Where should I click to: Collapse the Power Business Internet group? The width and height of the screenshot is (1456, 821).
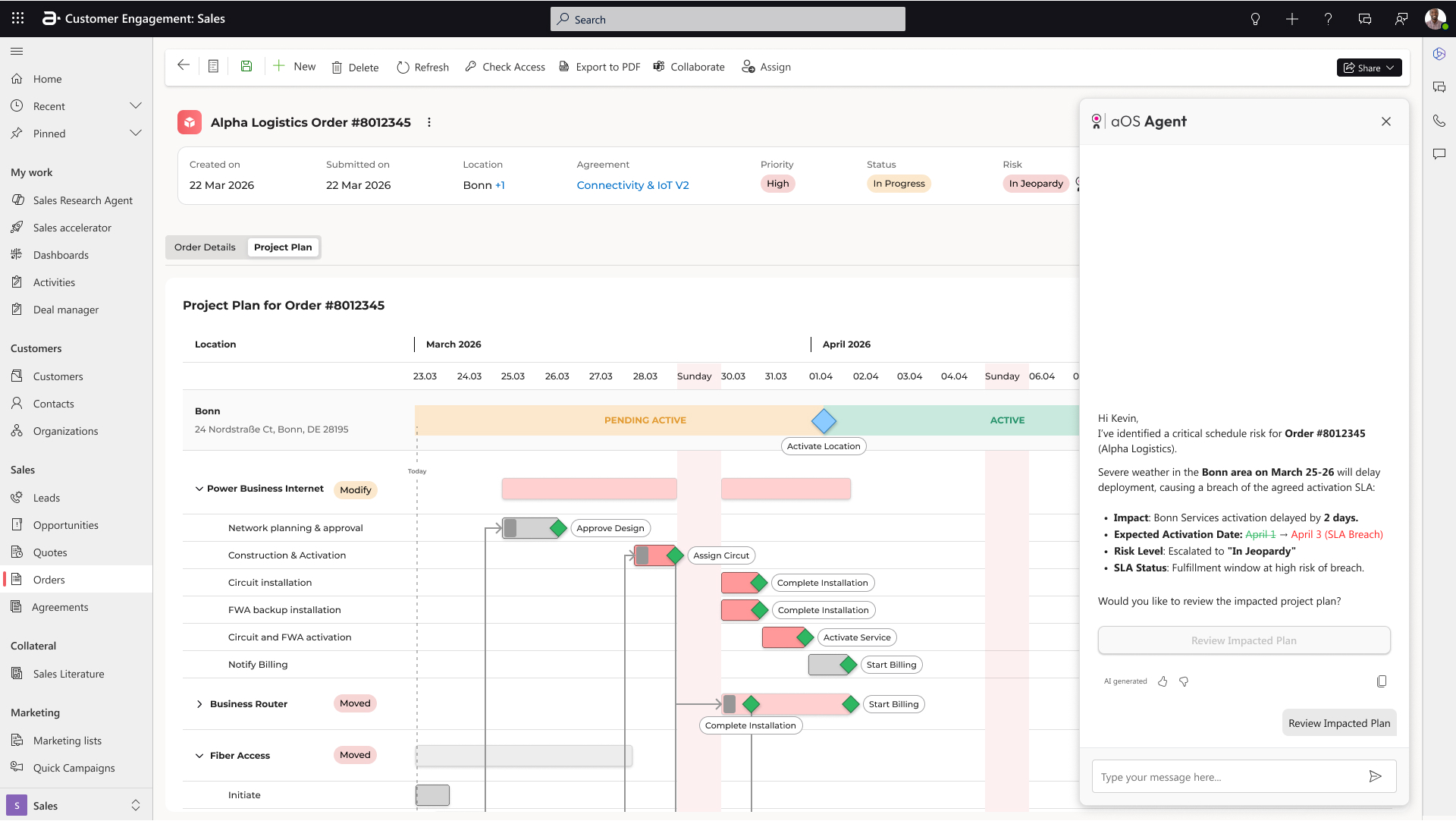point(199,489)
